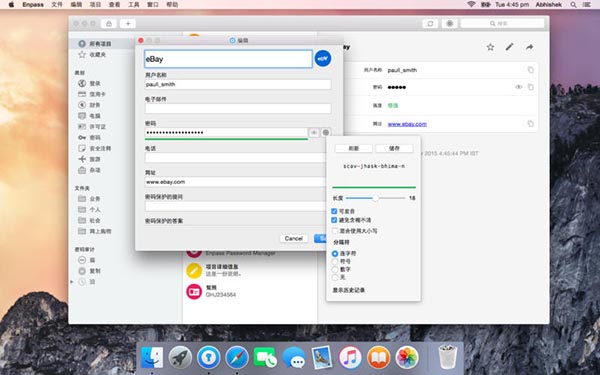Reveal password with eye toggle in edit dialog
Screen dimensions: 600x375
pyautogui.click(x=314, y=132)
